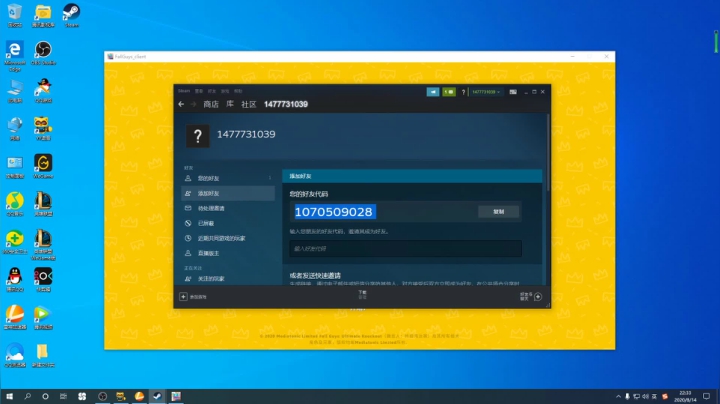The height and width of the screenshot is (404, 720).
Task: Open the Recycle Bin desktop icon
Action: coord(15,15)
